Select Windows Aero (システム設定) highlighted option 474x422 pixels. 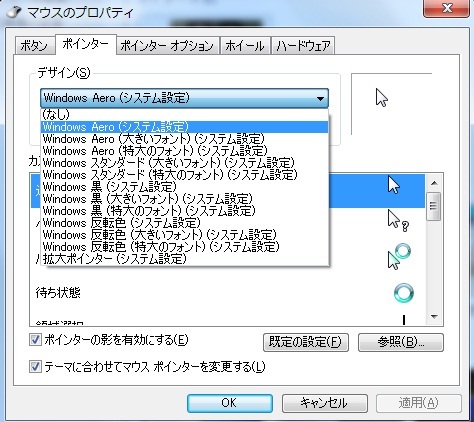[x=184, y=127]
